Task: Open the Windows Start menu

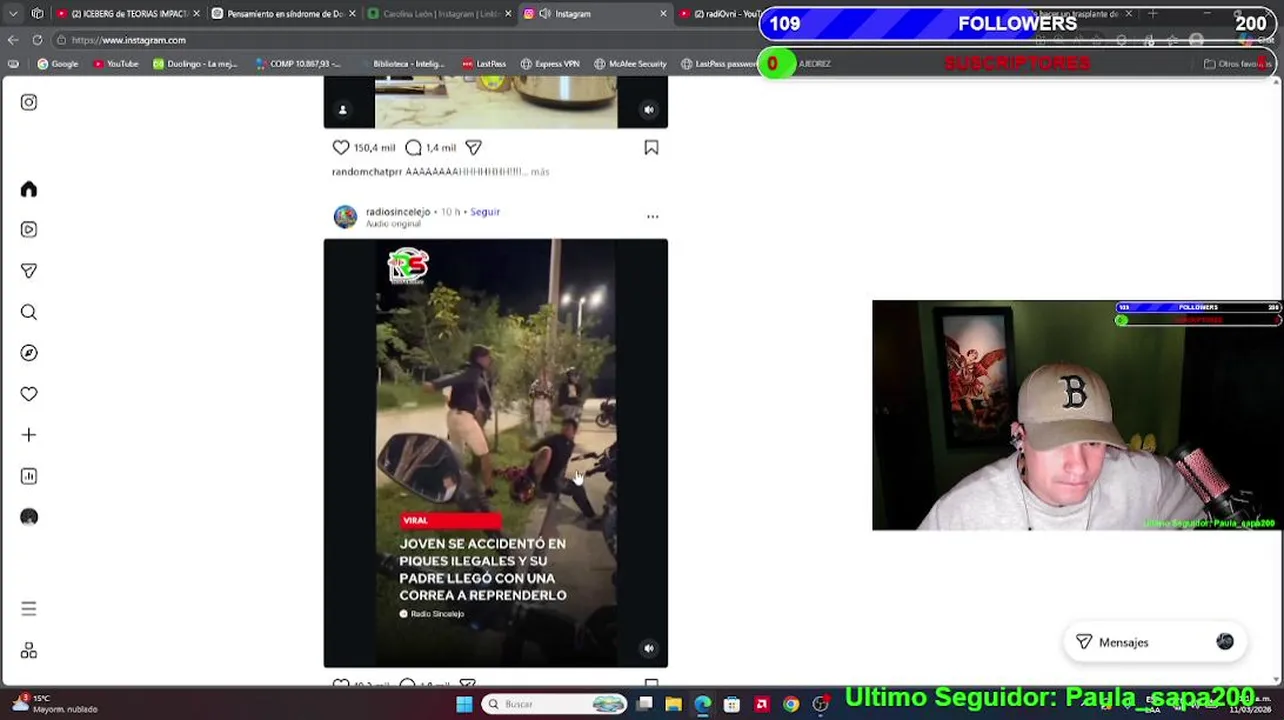Action: click(x=464, y=704)
